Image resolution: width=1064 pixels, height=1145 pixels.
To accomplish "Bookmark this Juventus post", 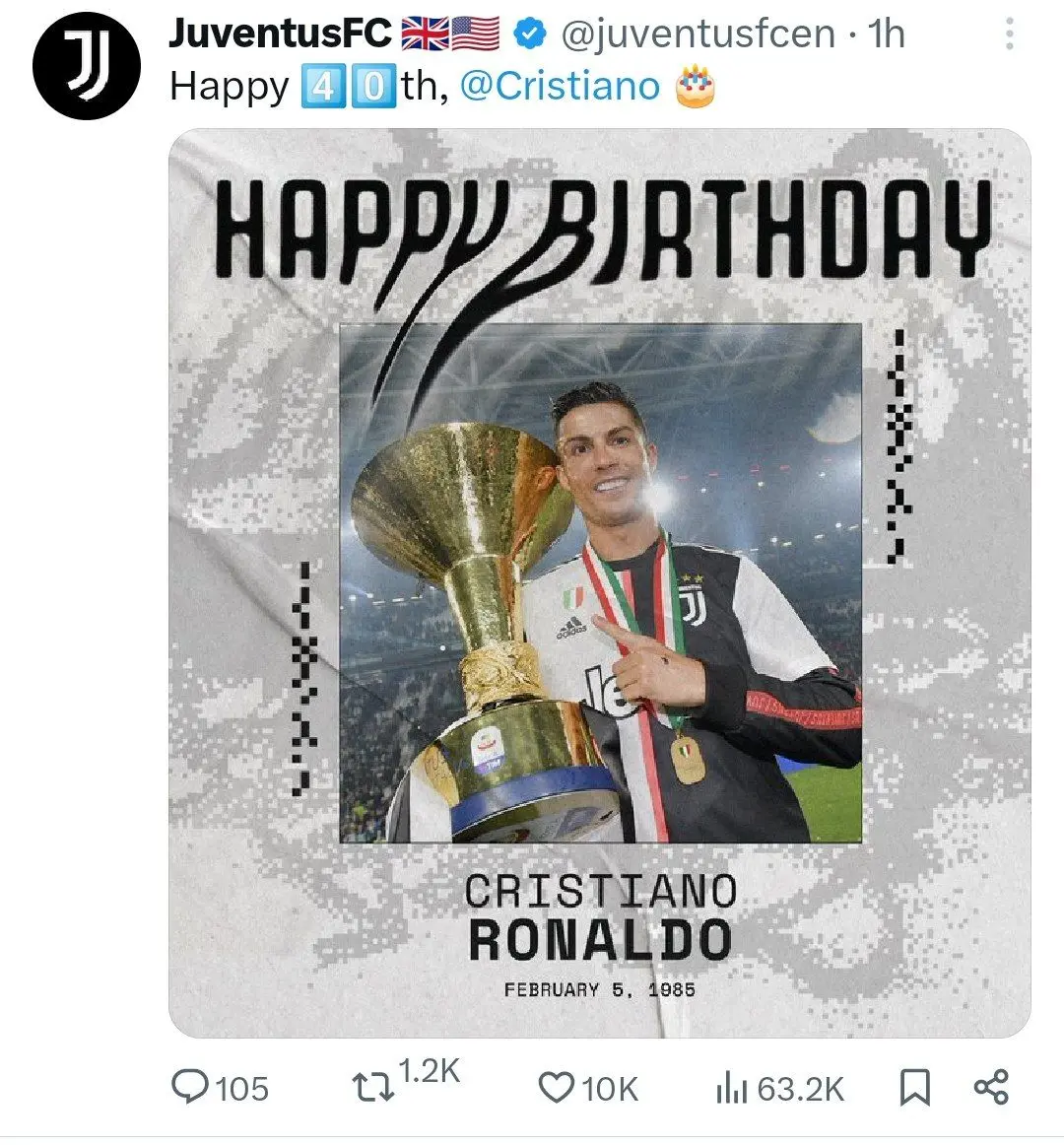I will pyautogui.click(x=914, y=1088).
